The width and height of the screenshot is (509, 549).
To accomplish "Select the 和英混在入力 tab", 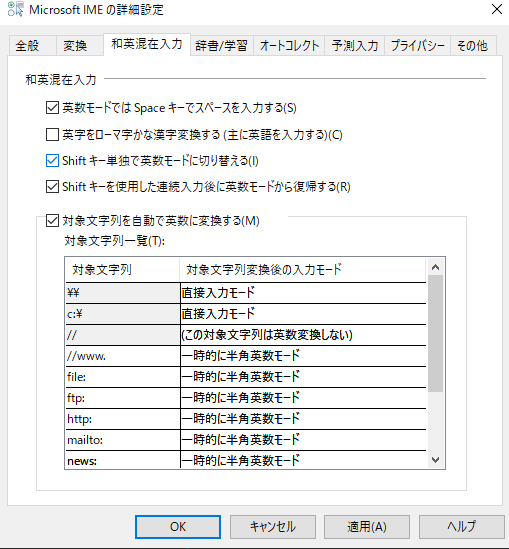I will (147, 44).
